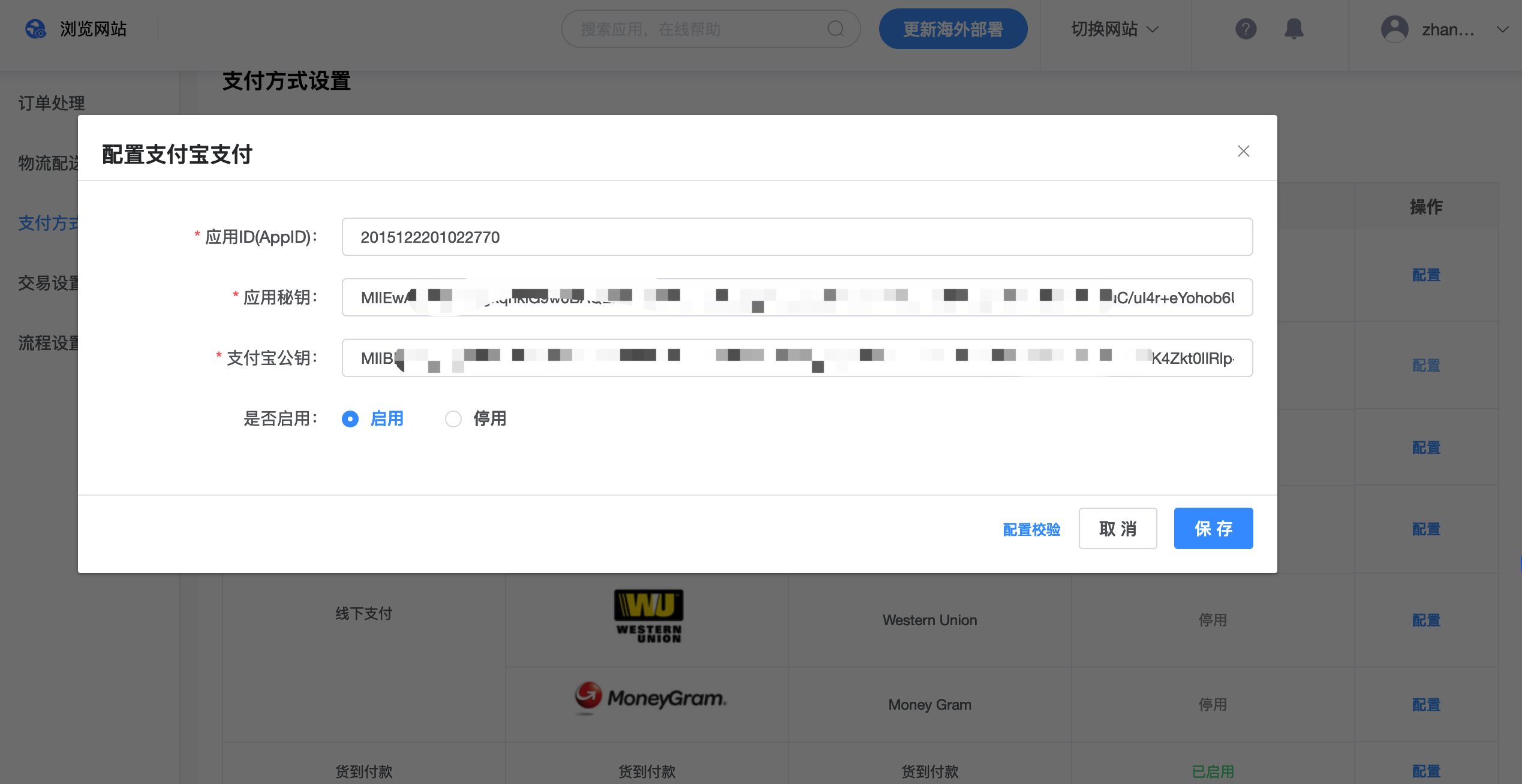Focus the 支付宝公钥 input field
Screen dimensions: 1522x784
point(797,358)
